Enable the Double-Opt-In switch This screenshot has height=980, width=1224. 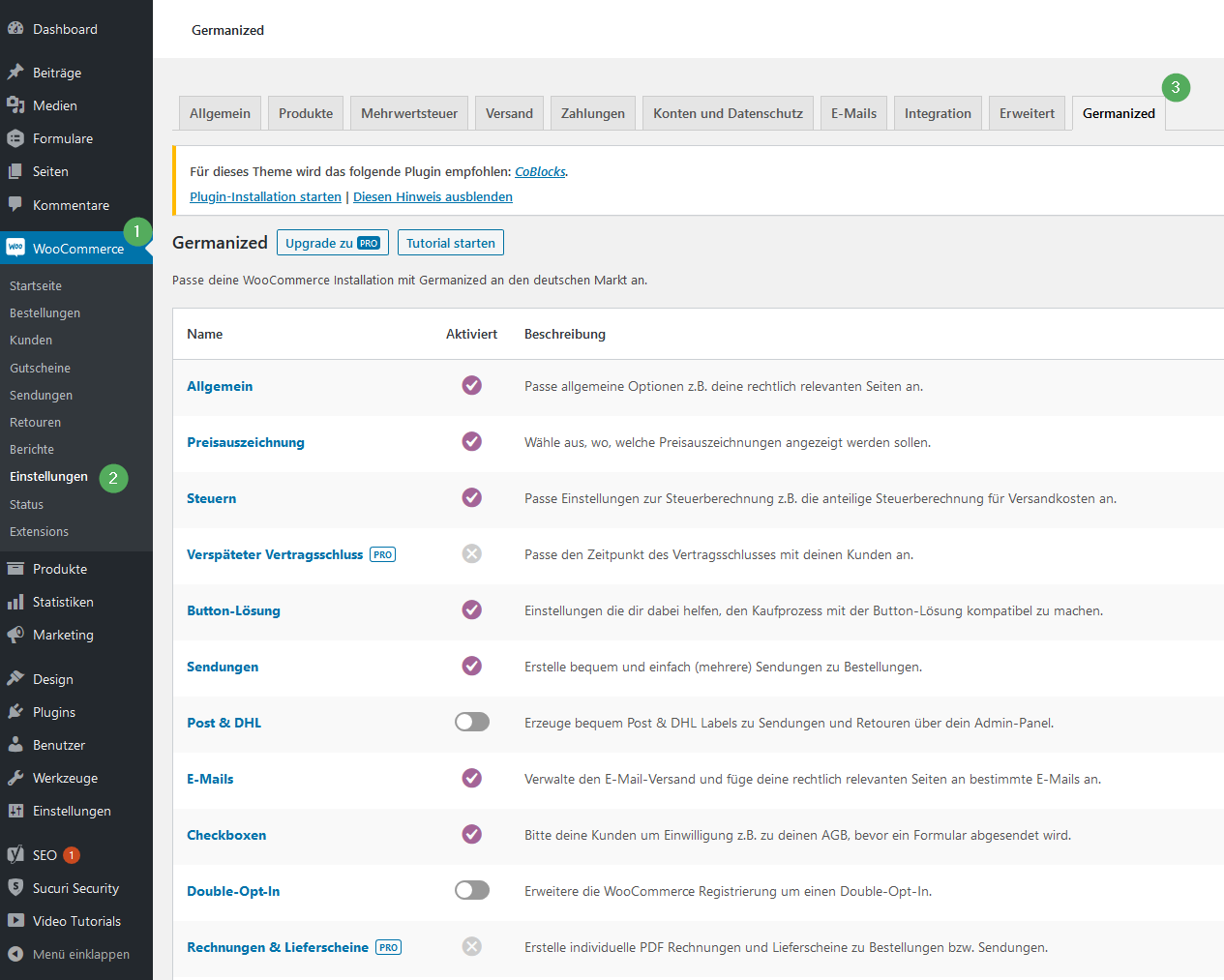coord(472,891)
